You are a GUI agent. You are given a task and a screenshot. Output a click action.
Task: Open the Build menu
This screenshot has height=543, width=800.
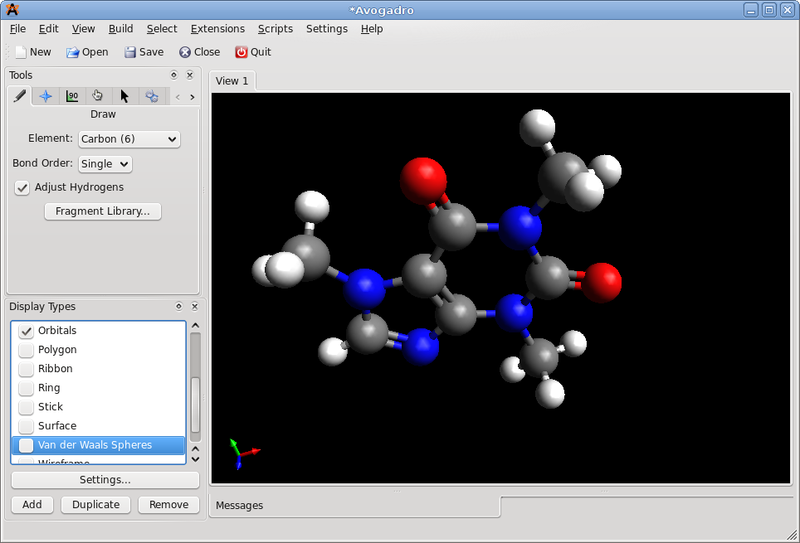pyautogui.click(x=121, y=29)
